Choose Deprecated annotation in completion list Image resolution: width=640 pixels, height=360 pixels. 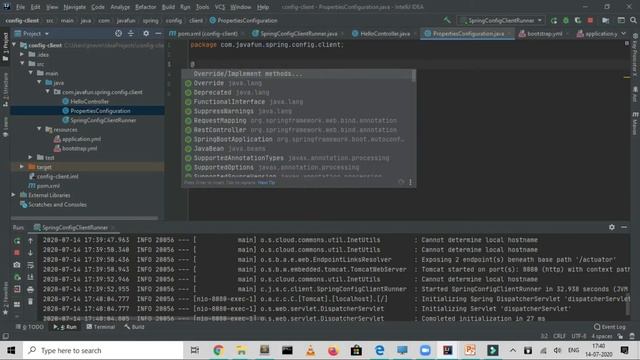(297, 93)
